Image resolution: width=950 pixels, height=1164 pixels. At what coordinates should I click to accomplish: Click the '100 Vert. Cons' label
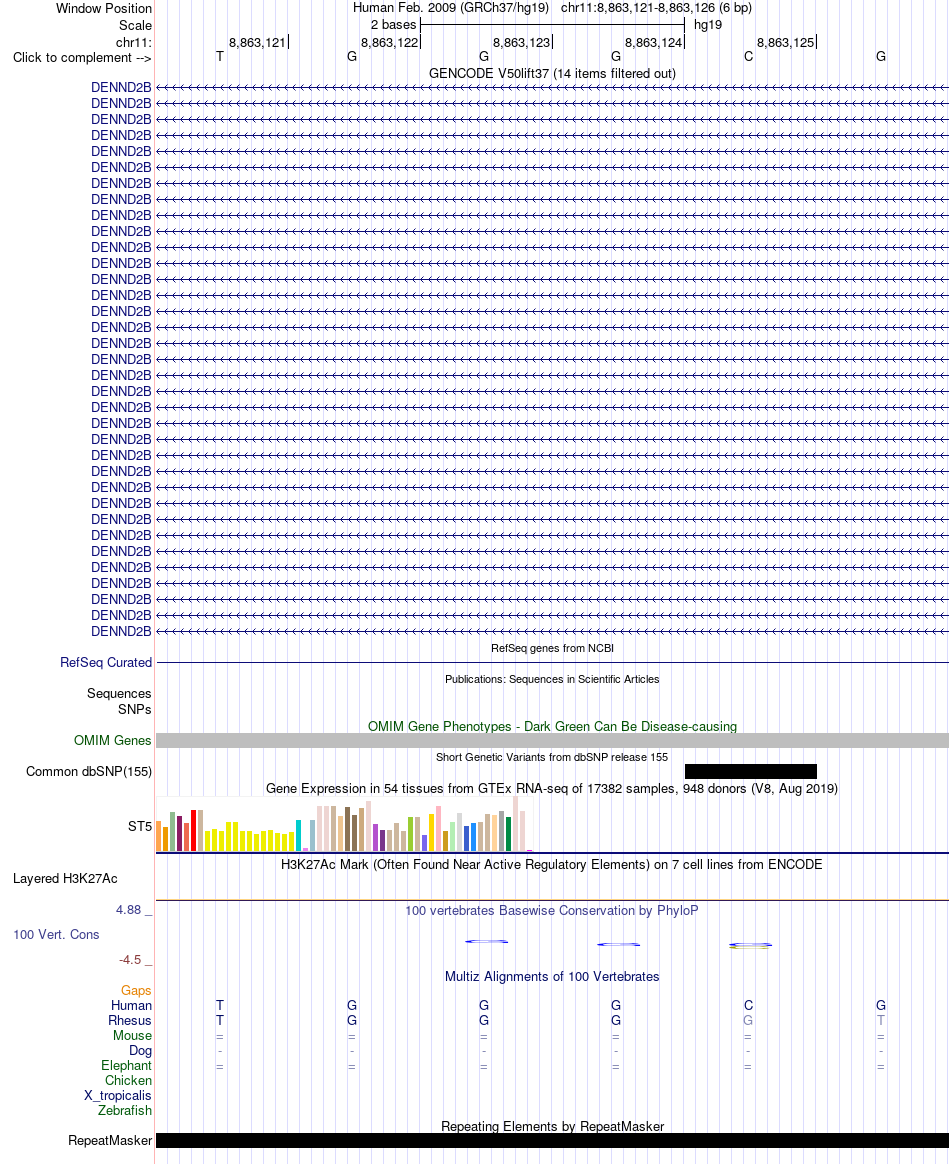[56, 935]
